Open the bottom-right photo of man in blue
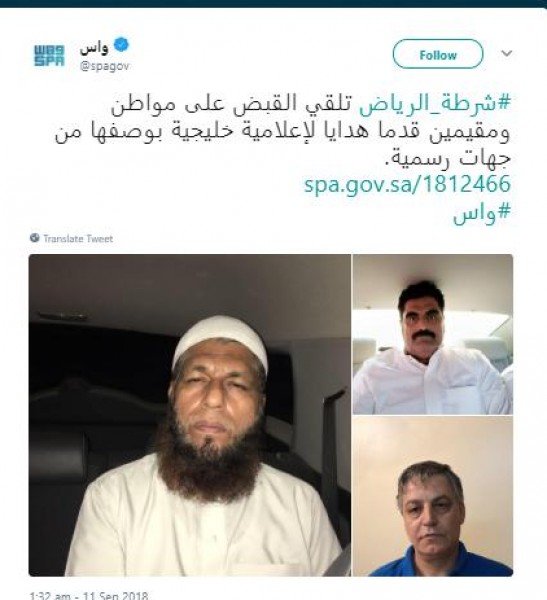547x600 pixels. tap(433, 496)
